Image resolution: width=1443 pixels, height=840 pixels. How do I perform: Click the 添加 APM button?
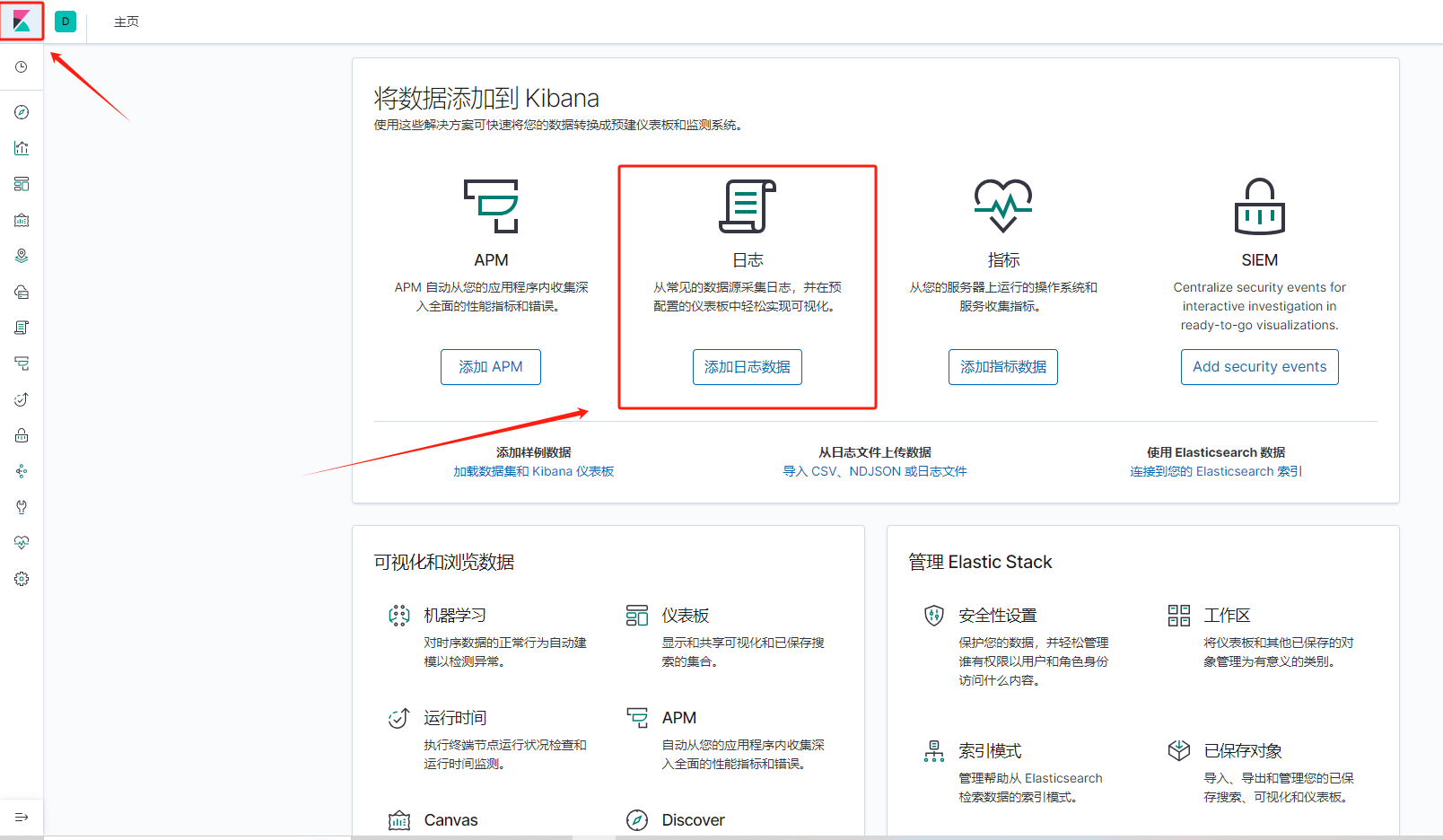pyautogui.click(x=491, y=367)
